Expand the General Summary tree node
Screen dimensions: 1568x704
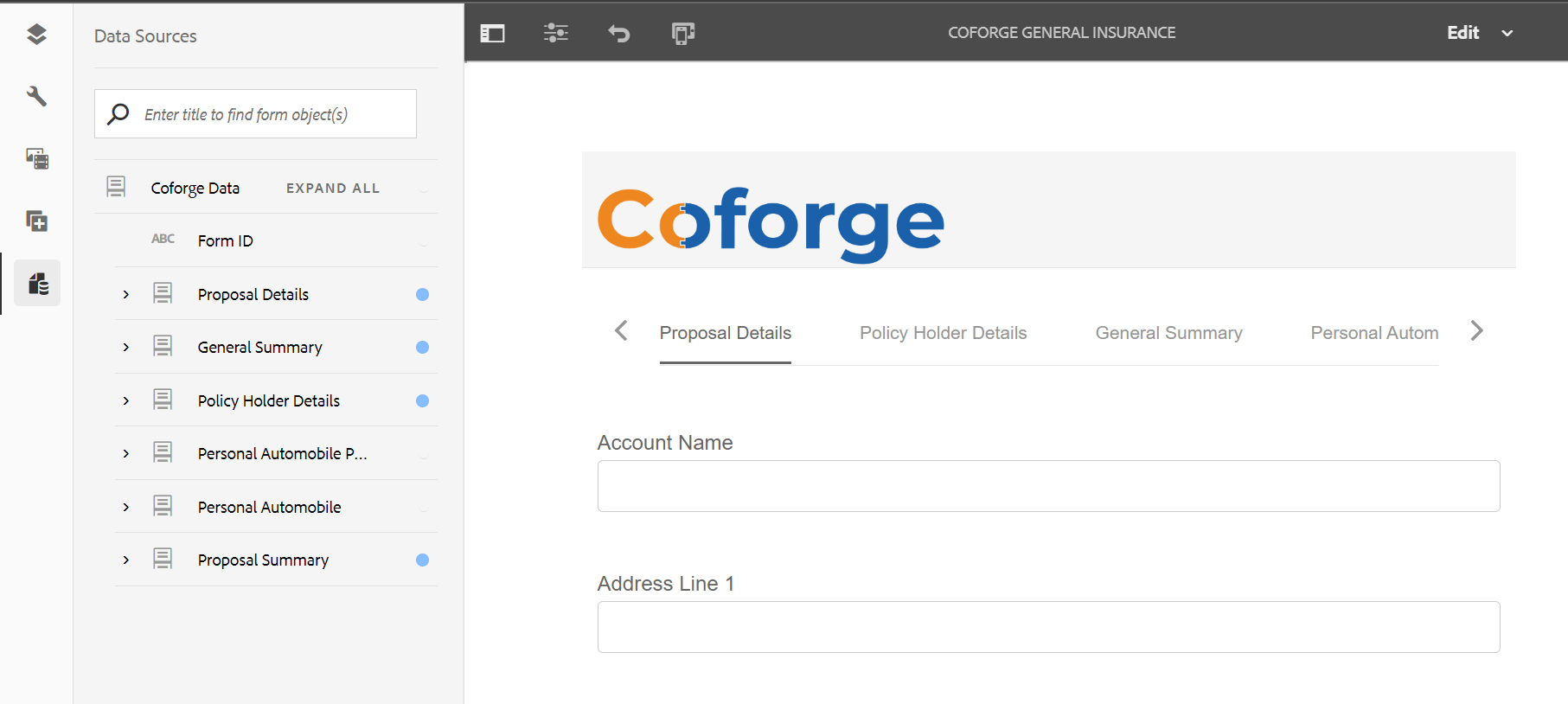[x=126, y=348]
